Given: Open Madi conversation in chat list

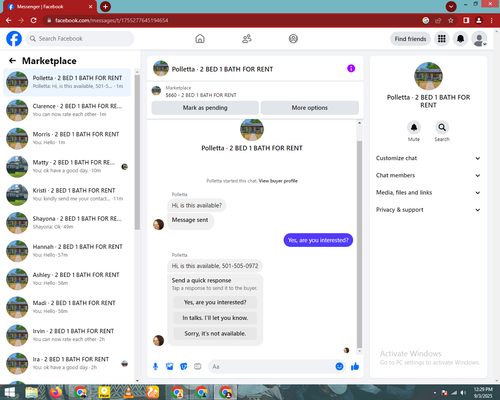Looking at the screenshot, I should (x=67, y=307).
